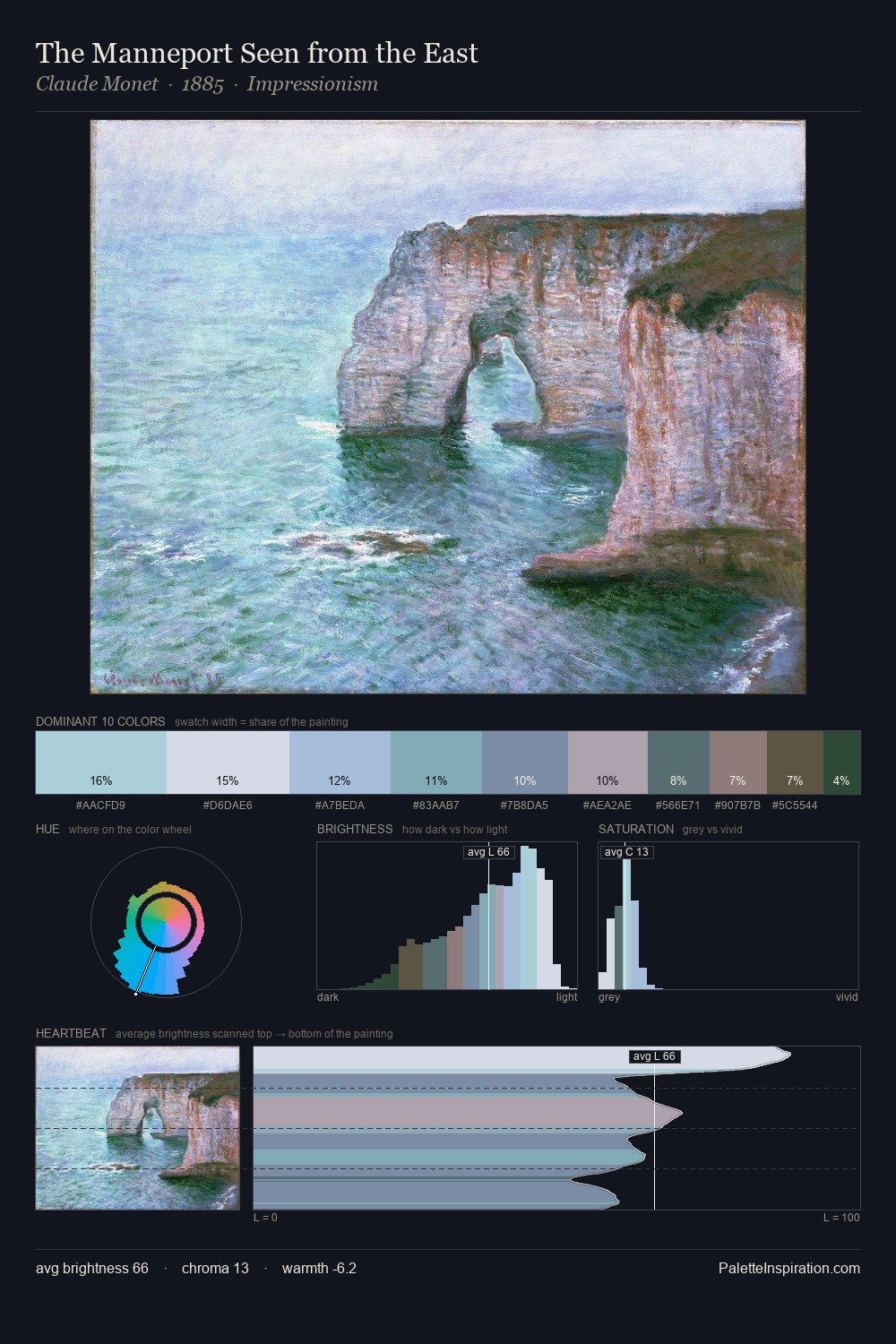Viewport: 896px width, 1344px height.
Task: Click the #A7BEDA 12% color swatch
Action: (x=340, y=762)
